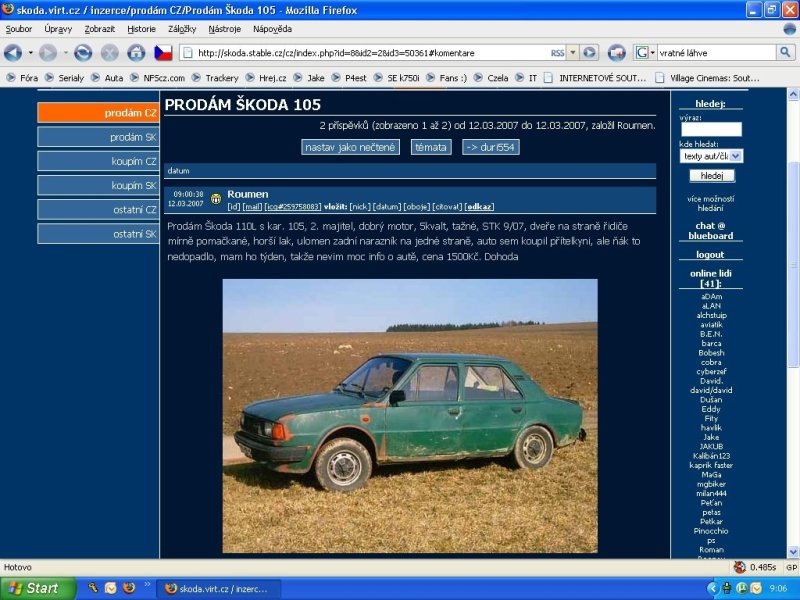Click the [icq#259758083] link
The image size is (800, 600).
[x=293, y=207]
